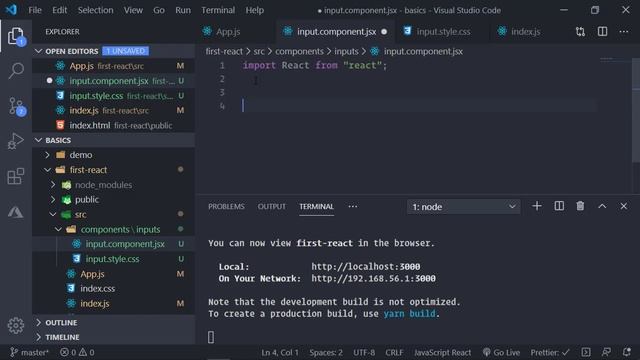640x360 pixels.
Task: Close the terminal panel
Action: 624,206
